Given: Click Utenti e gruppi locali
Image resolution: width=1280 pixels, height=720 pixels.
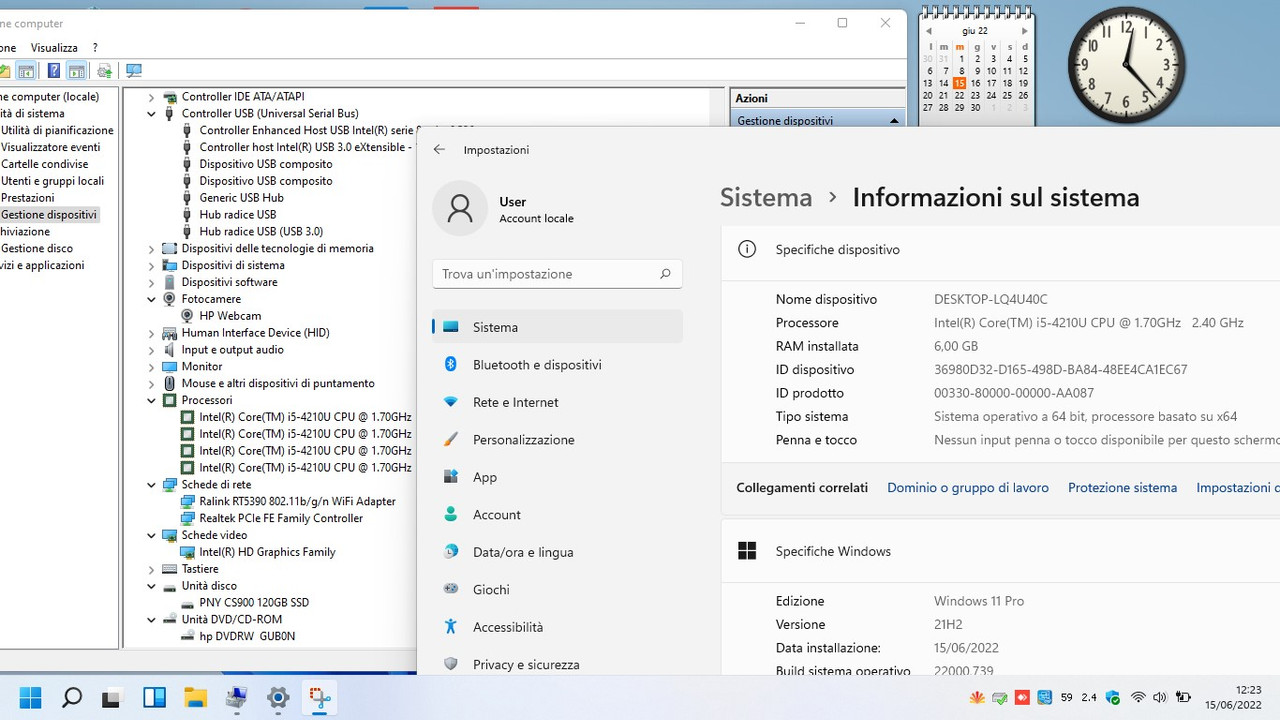Looking at the screenshot, I should [52, 181].
